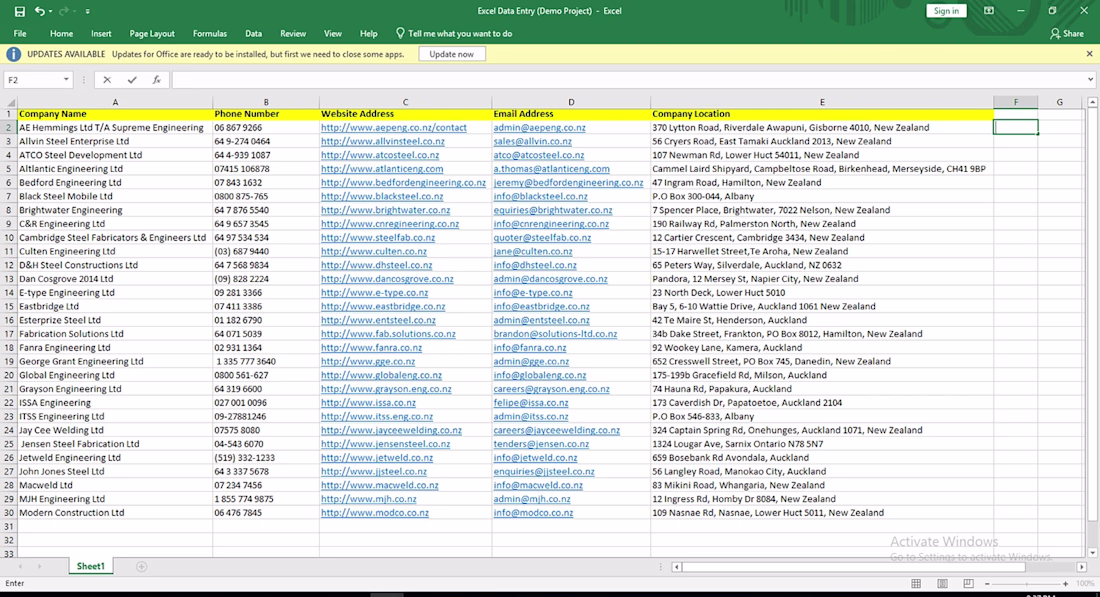1100x597 pixels.
Task: Open the Formulas tab
Action: point(210,34)
